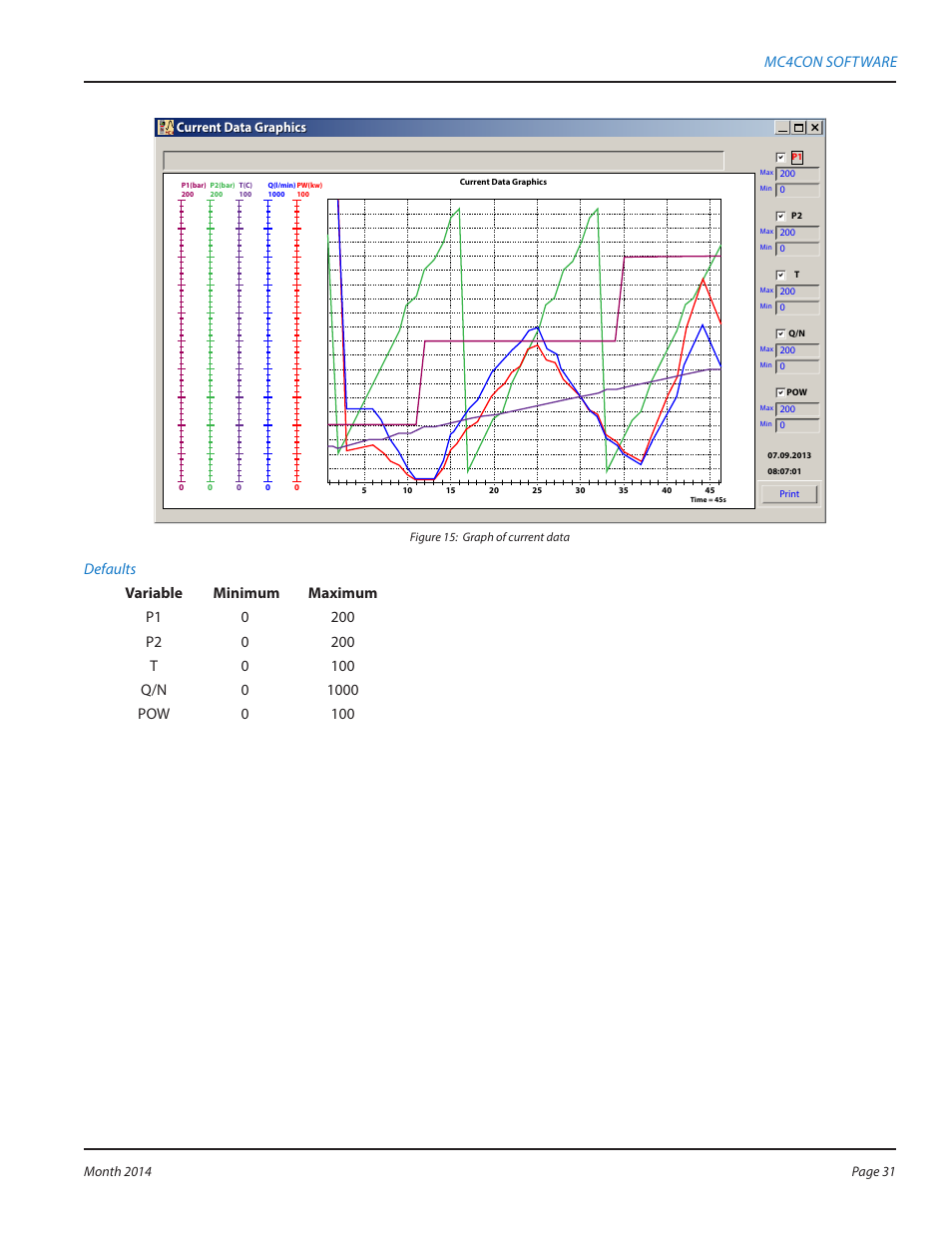
Task: Click the Time = 45s label
Action: pos(709,500)
